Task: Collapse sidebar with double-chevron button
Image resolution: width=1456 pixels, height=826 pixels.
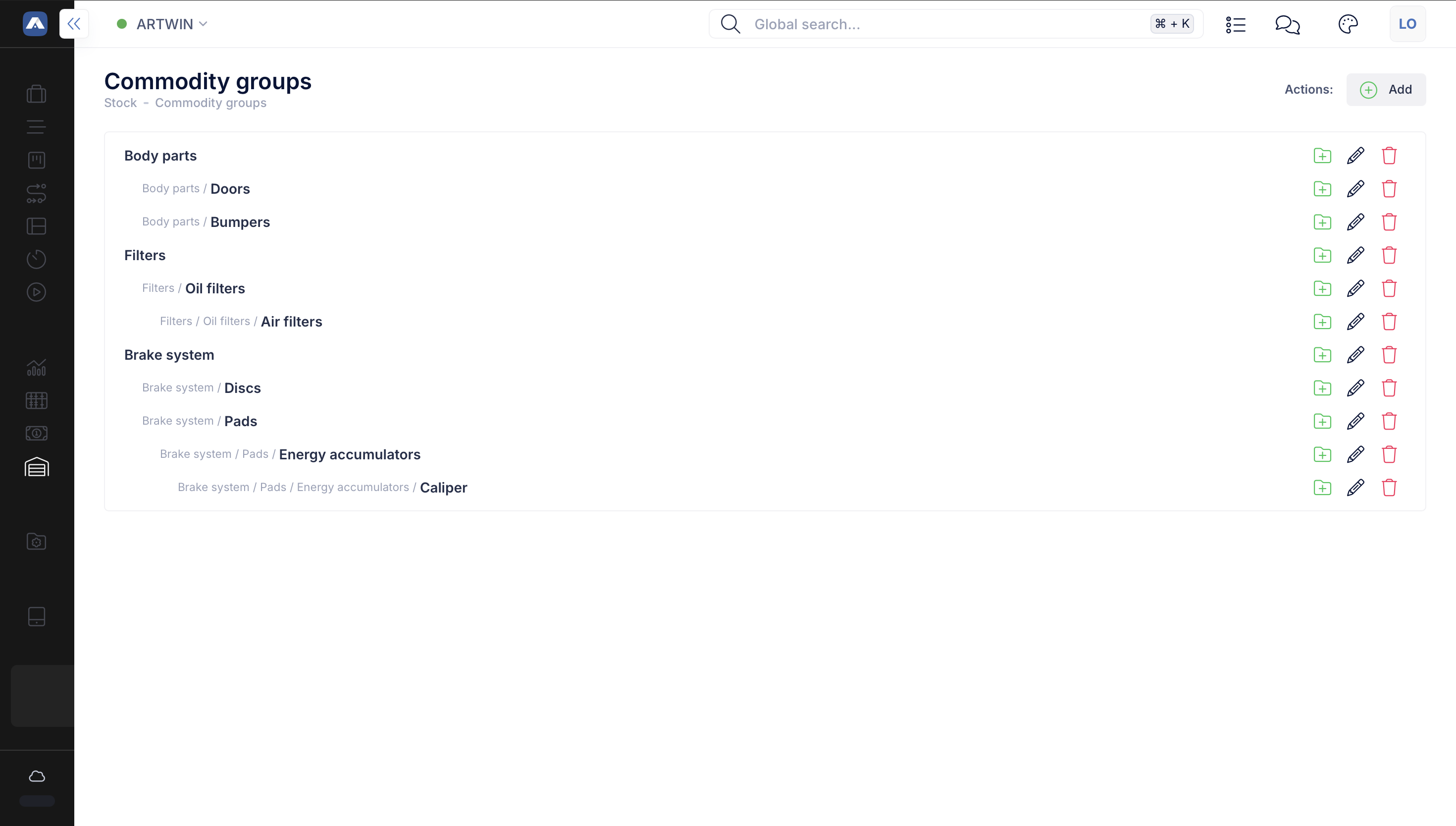Action: pyautogui.click(x=74, y=24)
